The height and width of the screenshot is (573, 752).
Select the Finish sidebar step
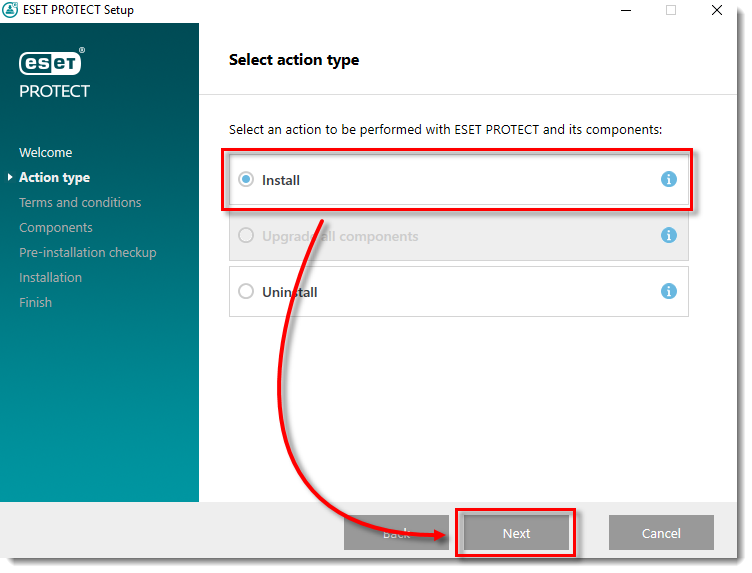(35, 303)
